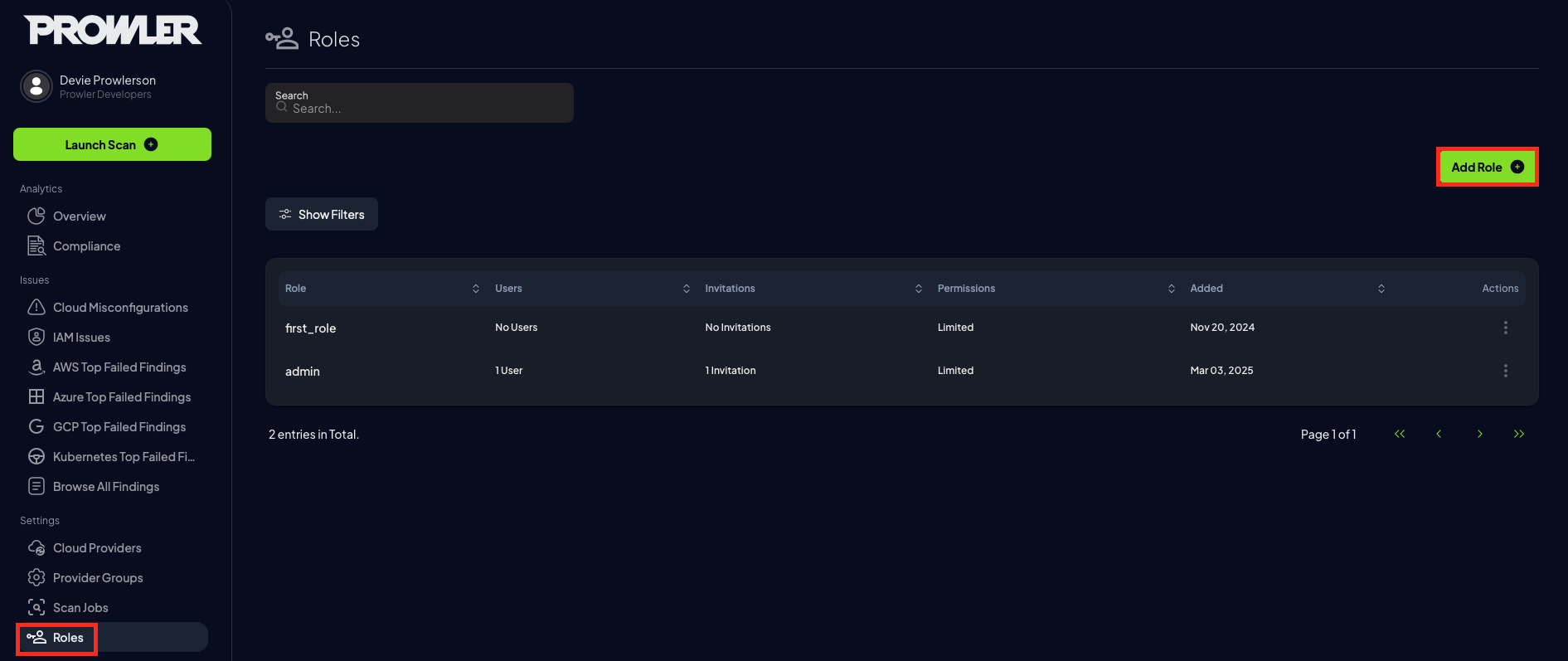This screenshot has height=661, width=1568.
Task: Sort table by Permissions column
Action: pyautogui.click(x=1172, y=289)
